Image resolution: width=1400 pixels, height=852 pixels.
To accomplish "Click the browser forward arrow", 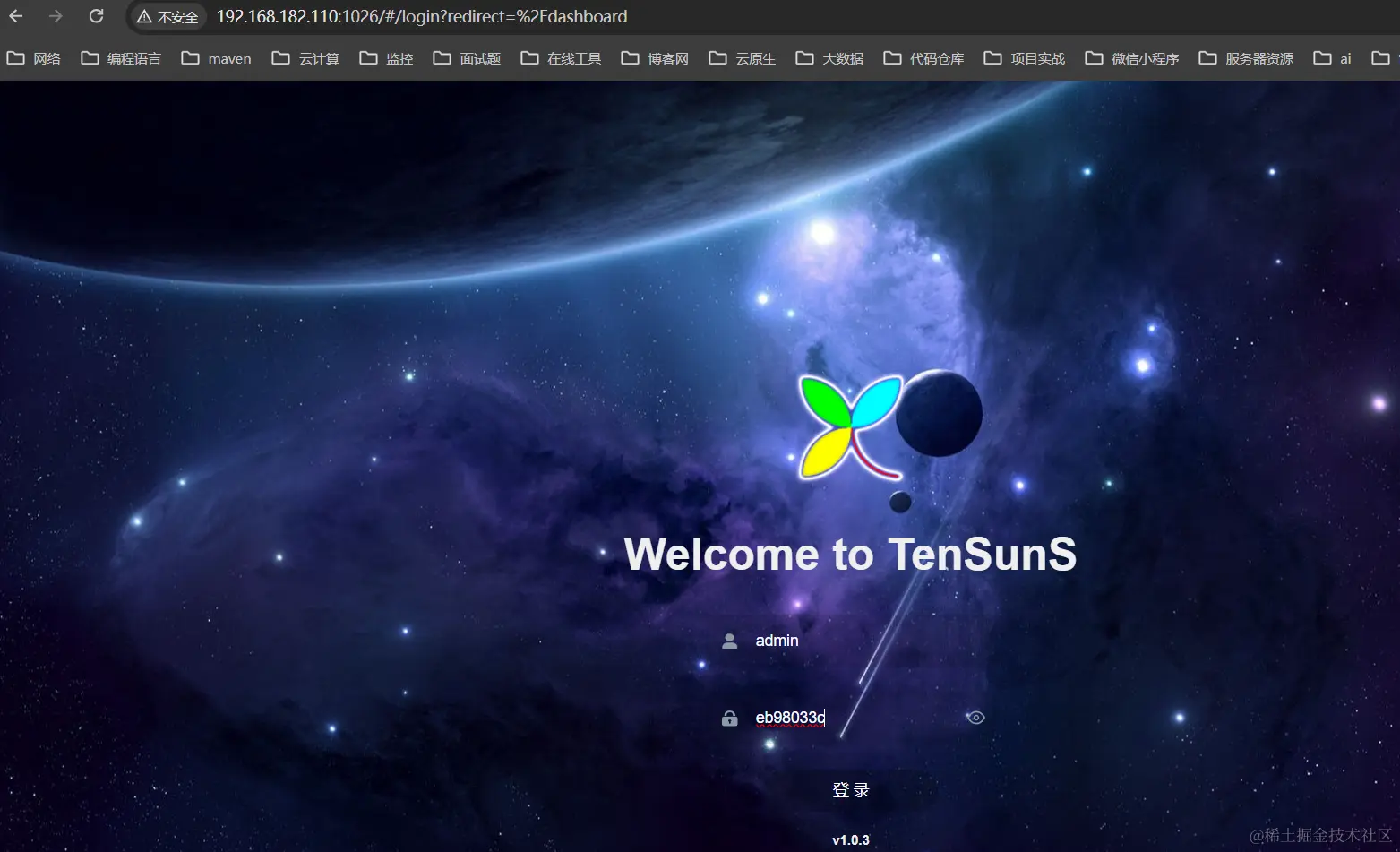I will 56,16.
